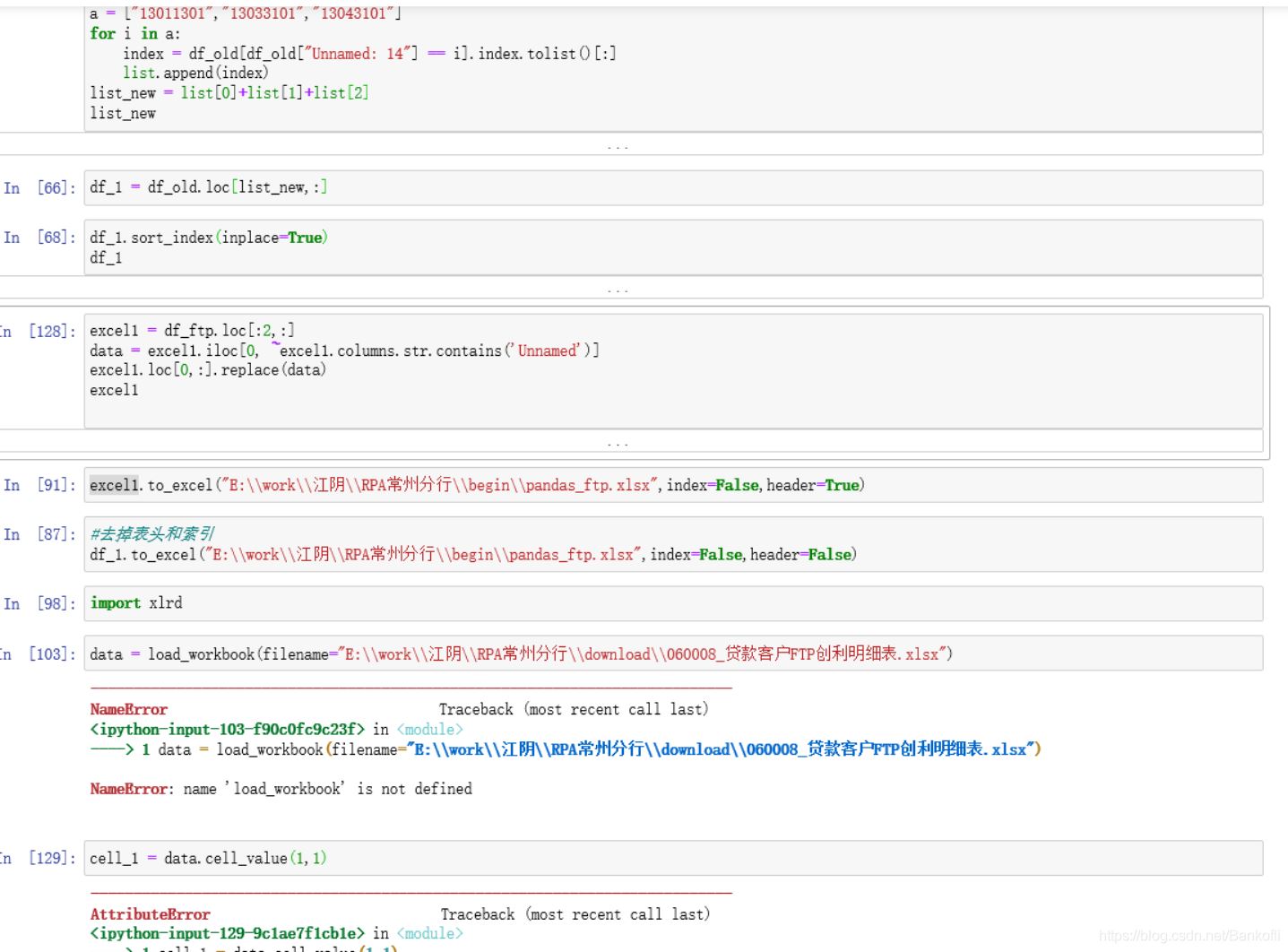
Task: Select the In [98]: prompt label
Action: [39, 604]
